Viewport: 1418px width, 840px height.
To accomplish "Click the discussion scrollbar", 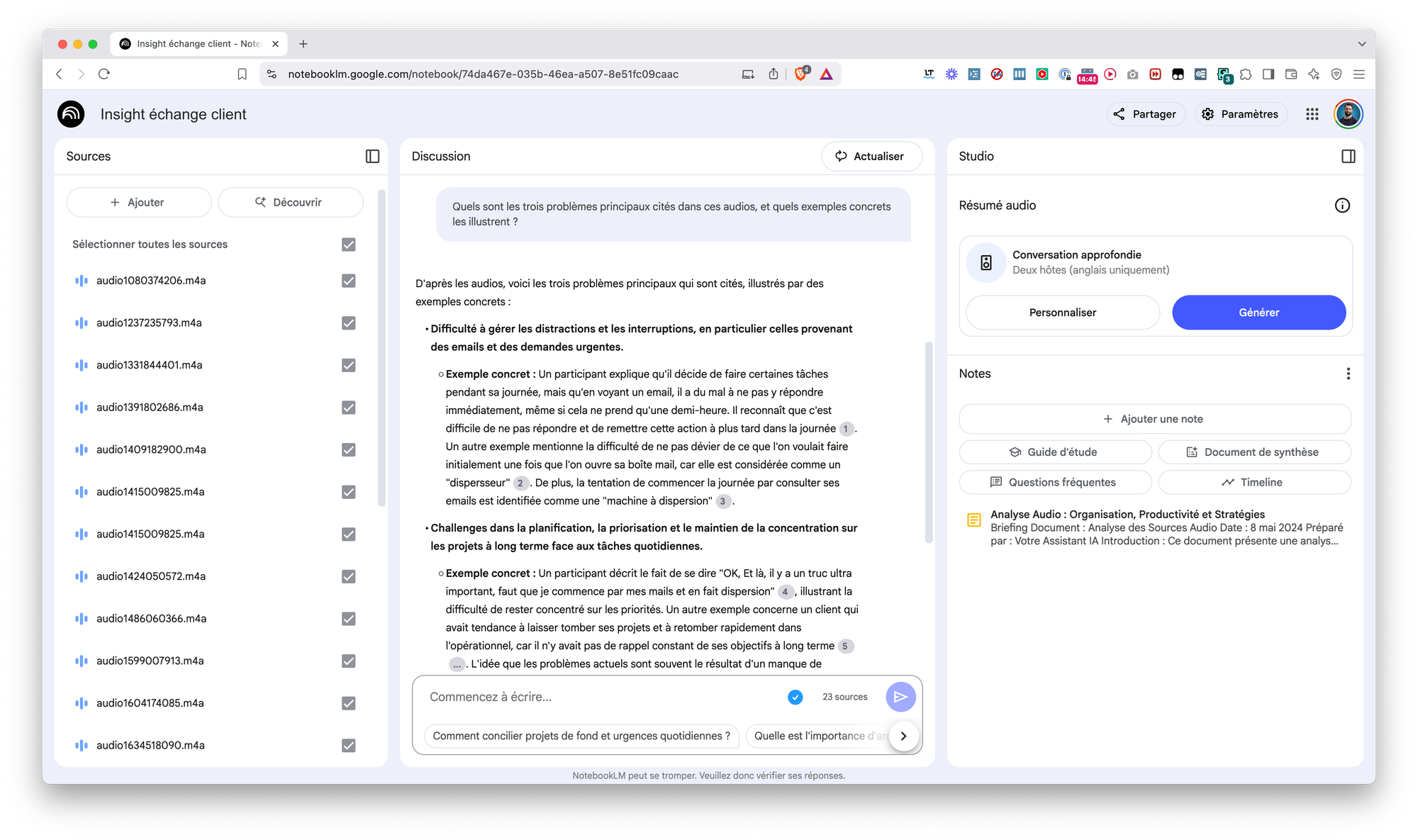I will (928, 443).
